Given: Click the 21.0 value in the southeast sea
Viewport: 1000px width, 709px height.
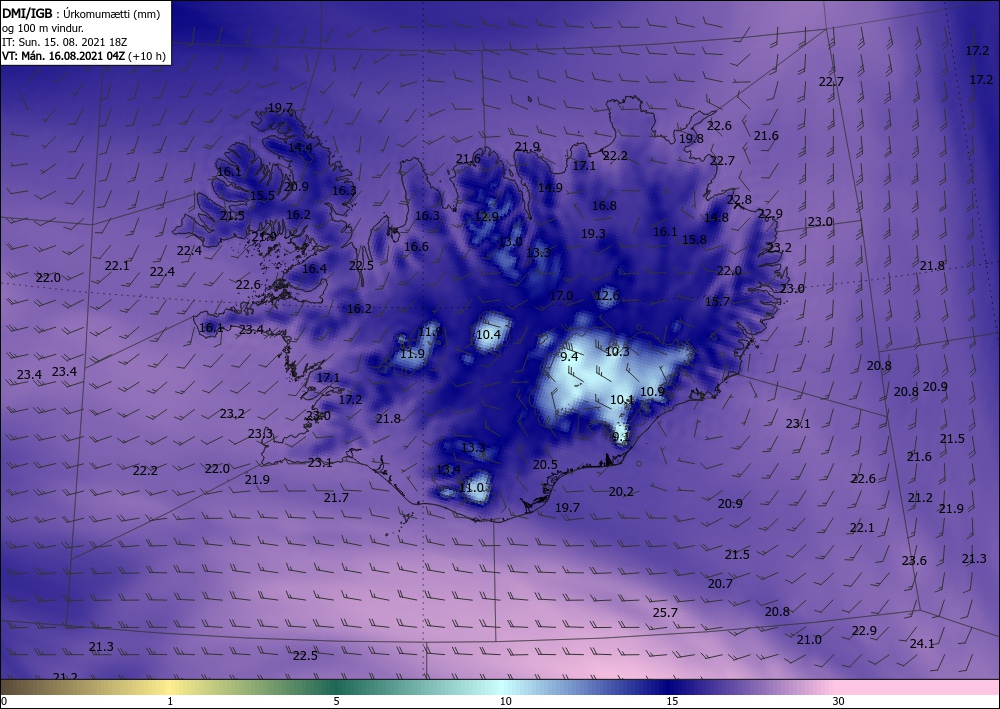Looking at the screenshot, I should pyautogui.click(x=809, y=640).
